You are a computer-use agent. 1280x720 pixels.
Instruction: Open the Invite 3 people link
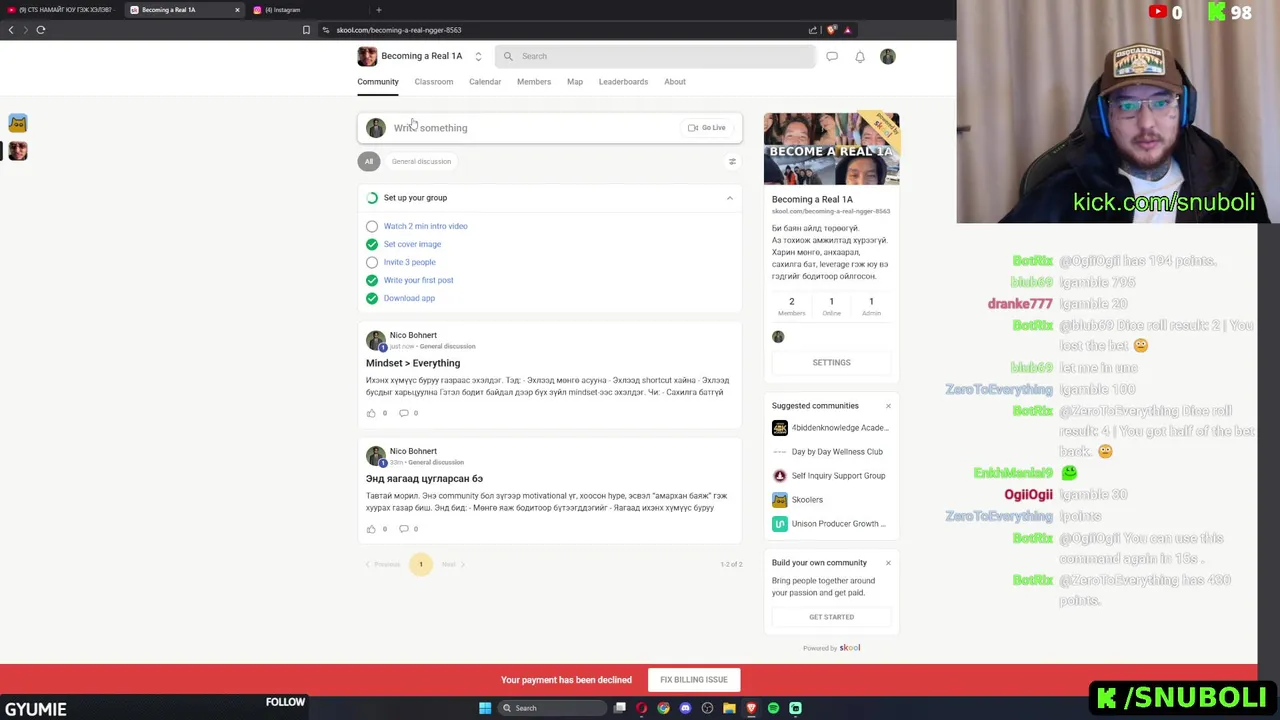(410, 262)
